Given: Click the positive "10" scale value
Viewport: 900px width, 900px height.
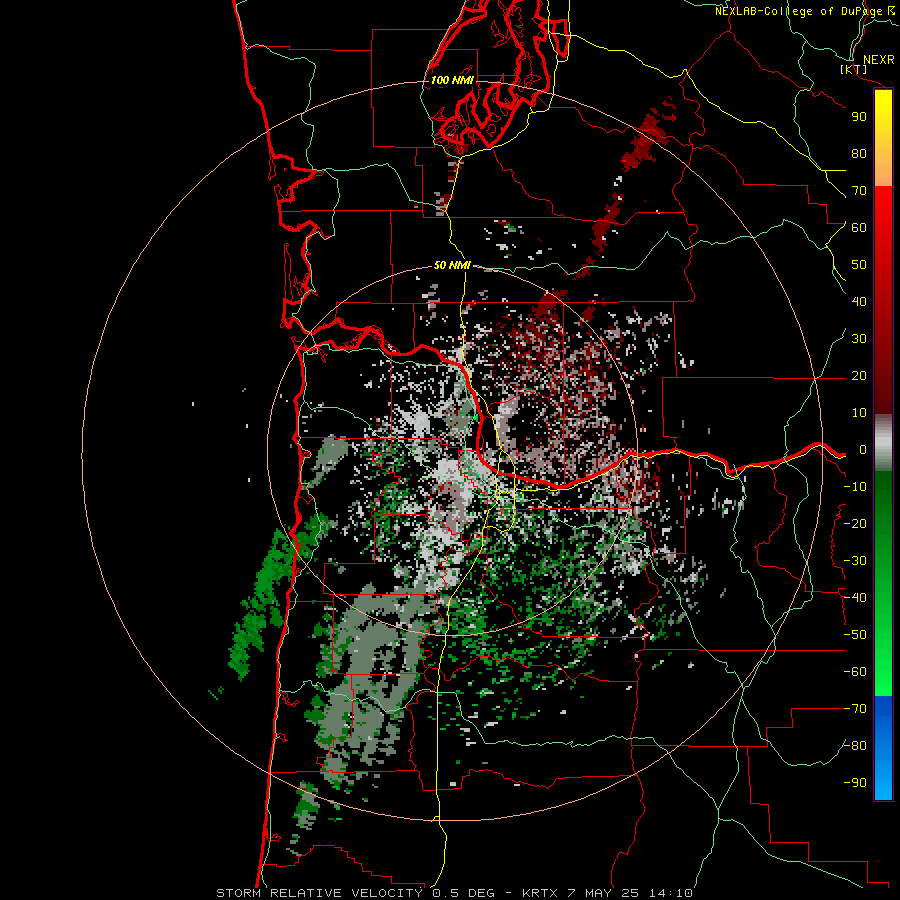Looking at the screenshot, I should coord(859,413).
